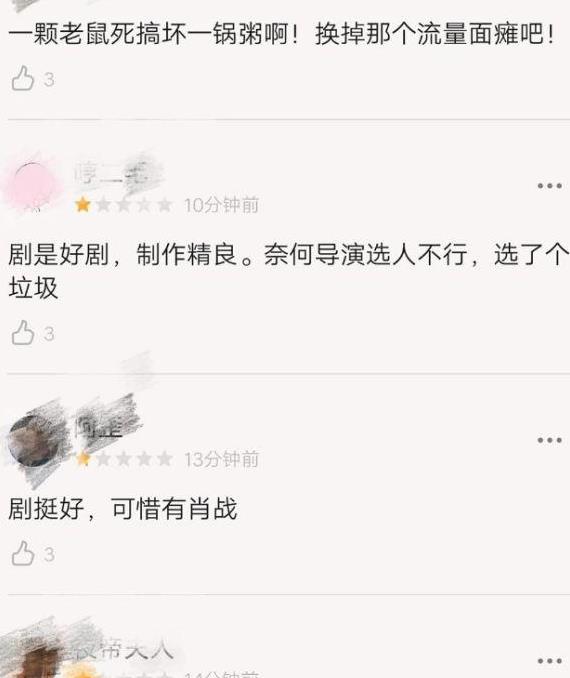570x678 pixels.
Task: Tap thumbs-up under 剧挺好，可惜有肖战
Action: [x=22, y=553]
